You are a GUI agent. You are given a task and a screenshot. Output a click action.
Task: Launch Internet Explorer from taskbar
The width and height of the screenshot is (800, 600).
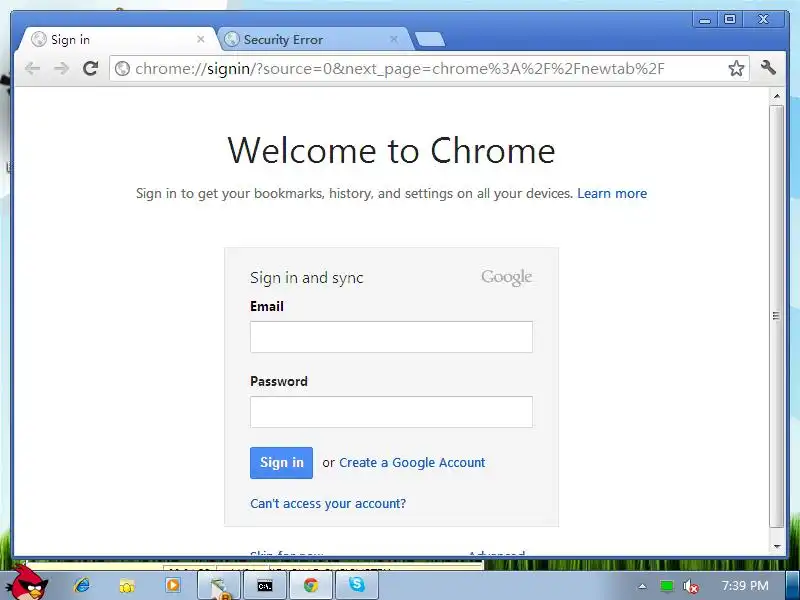coord(82,585)
